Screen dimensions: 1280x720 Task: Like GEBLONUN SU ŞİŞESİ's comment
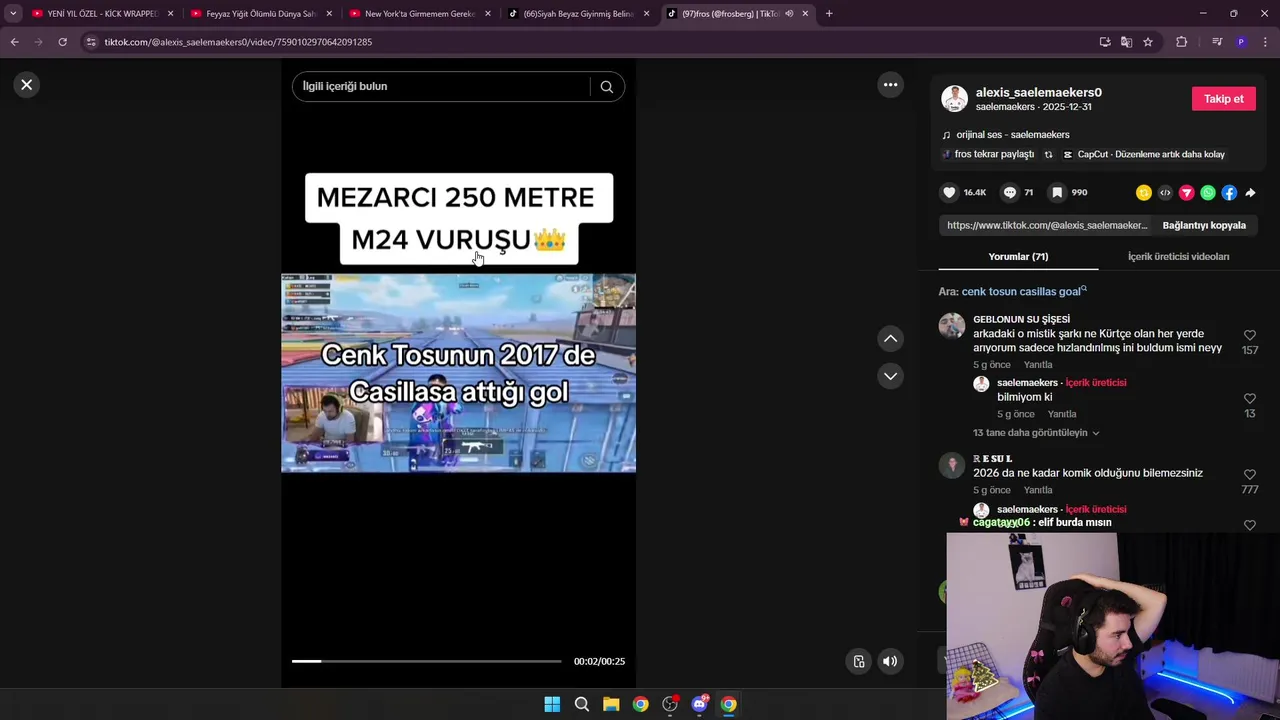(x=1250, y=336)
